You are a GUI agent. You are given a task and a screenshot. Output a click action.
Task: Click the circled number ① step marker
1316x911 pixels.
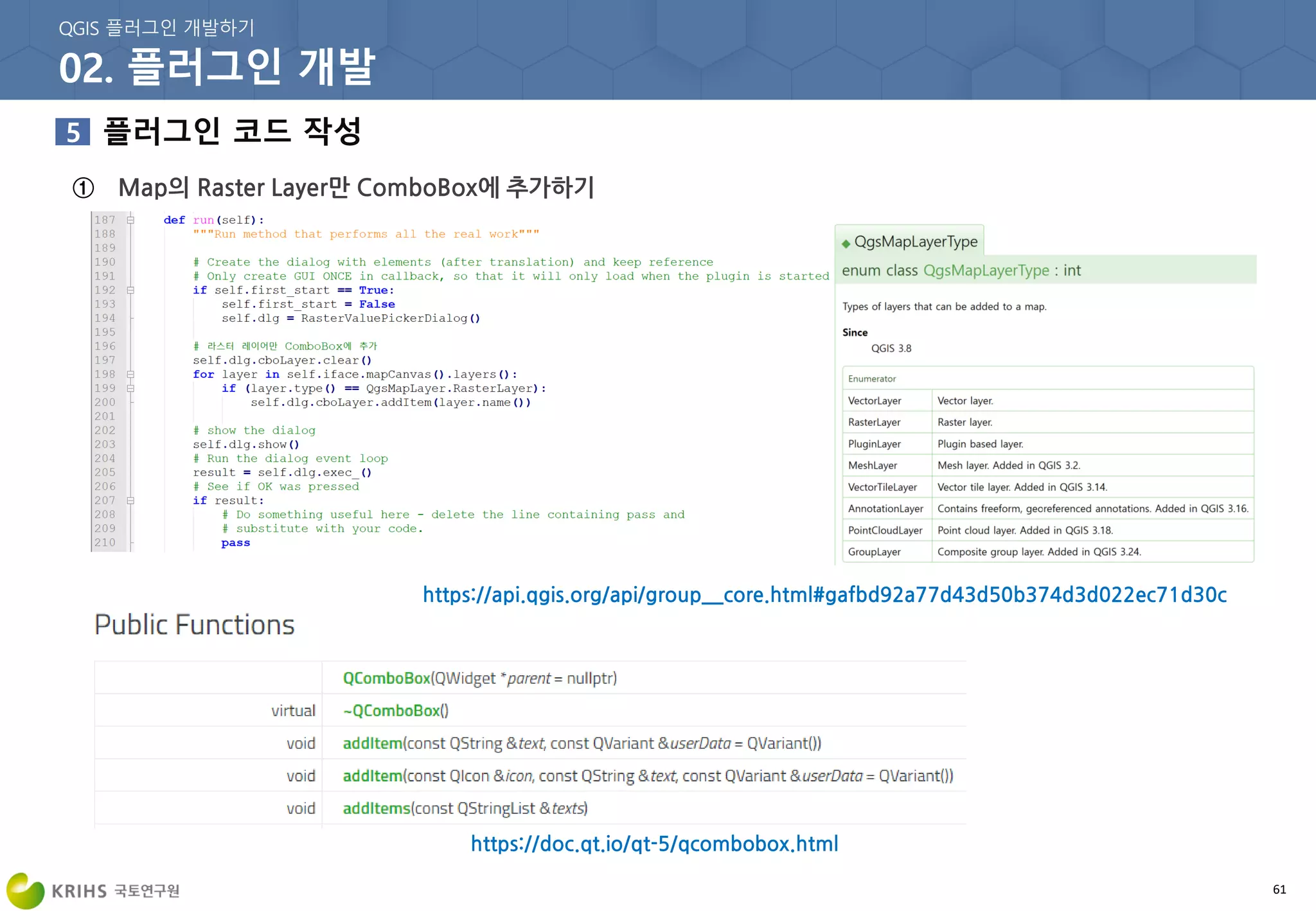click(83, 188)
